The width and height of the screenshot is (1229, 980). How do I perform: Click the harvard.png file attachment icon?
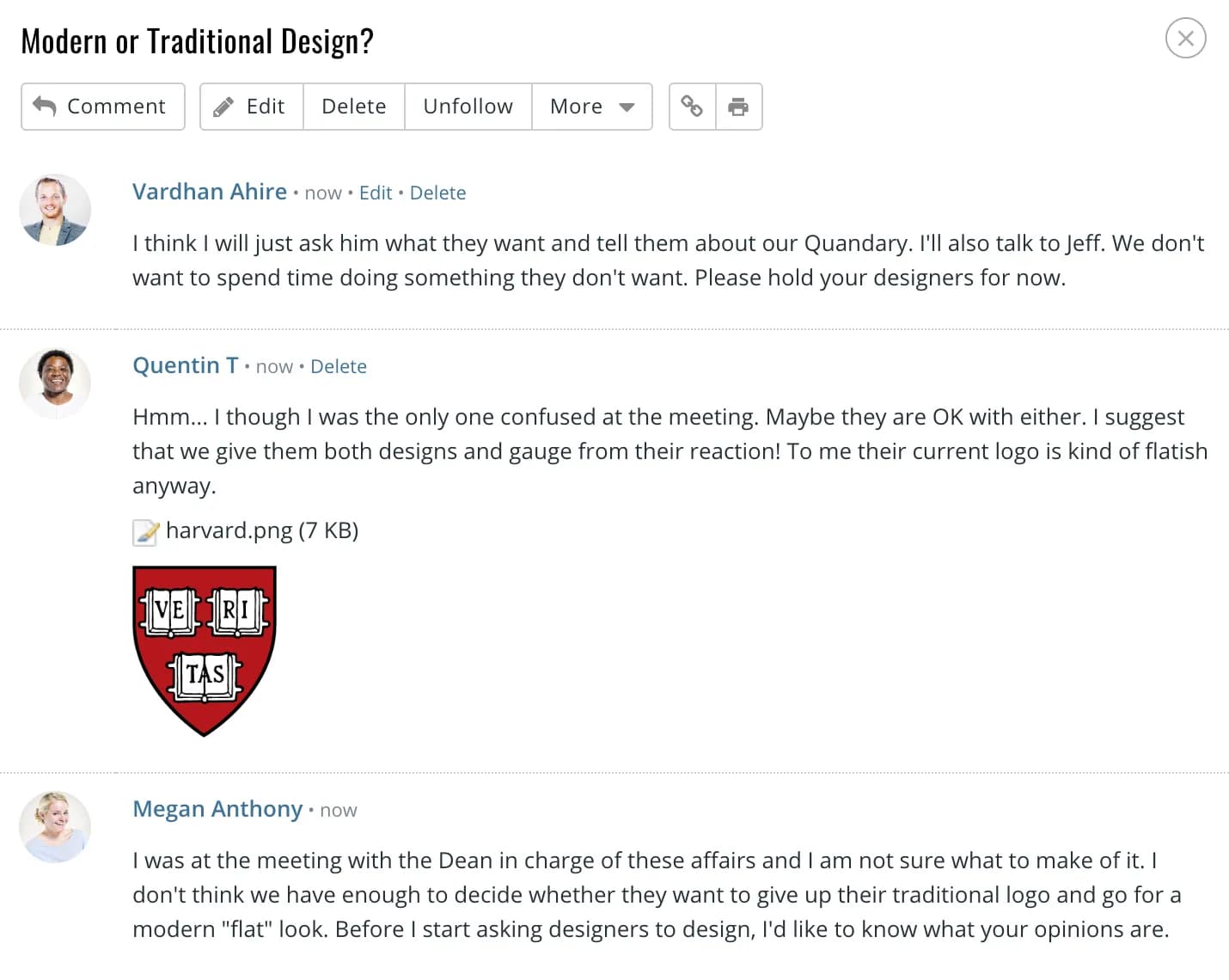pos(146,532)
